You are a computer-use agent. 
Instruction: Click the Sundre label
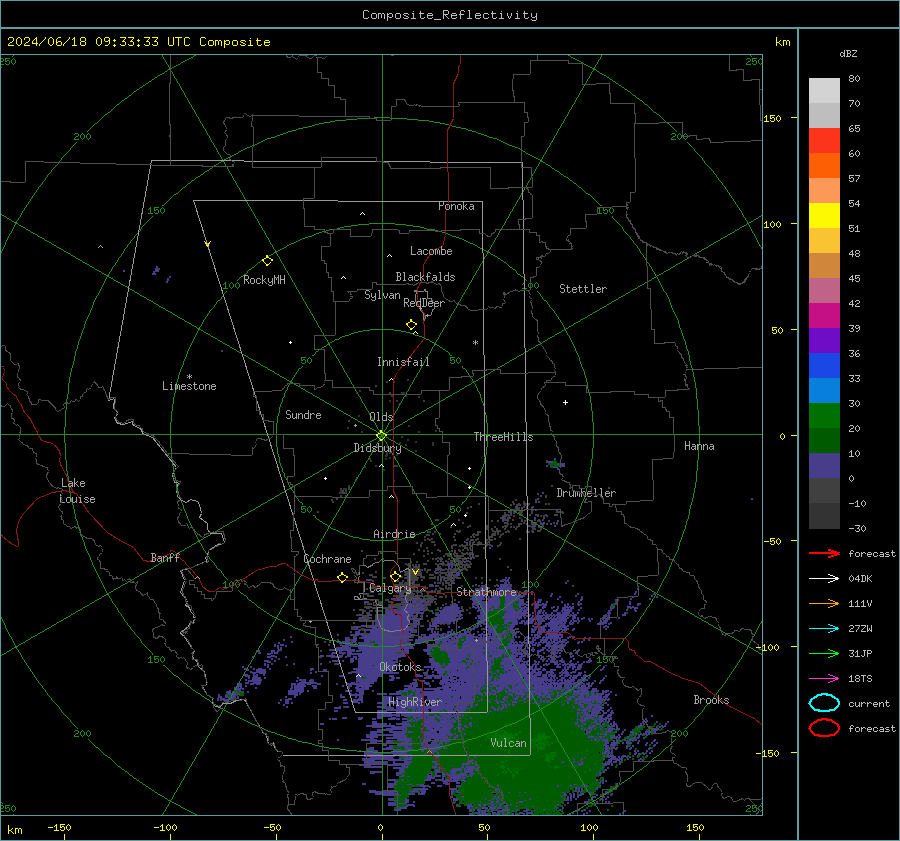[x=303, y=414]
